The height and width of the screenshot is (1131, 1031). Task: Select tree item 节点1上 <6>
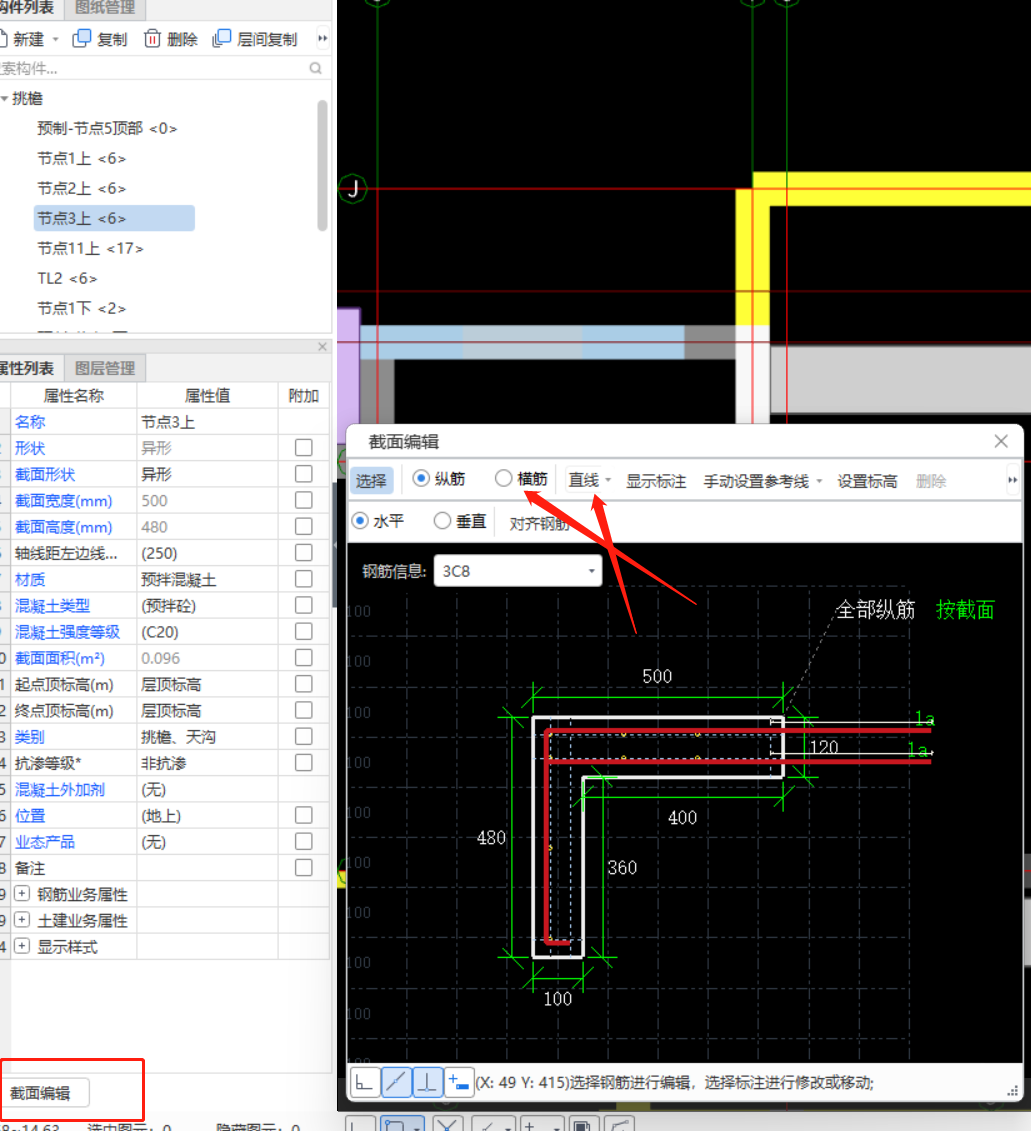tap(82, 158)
